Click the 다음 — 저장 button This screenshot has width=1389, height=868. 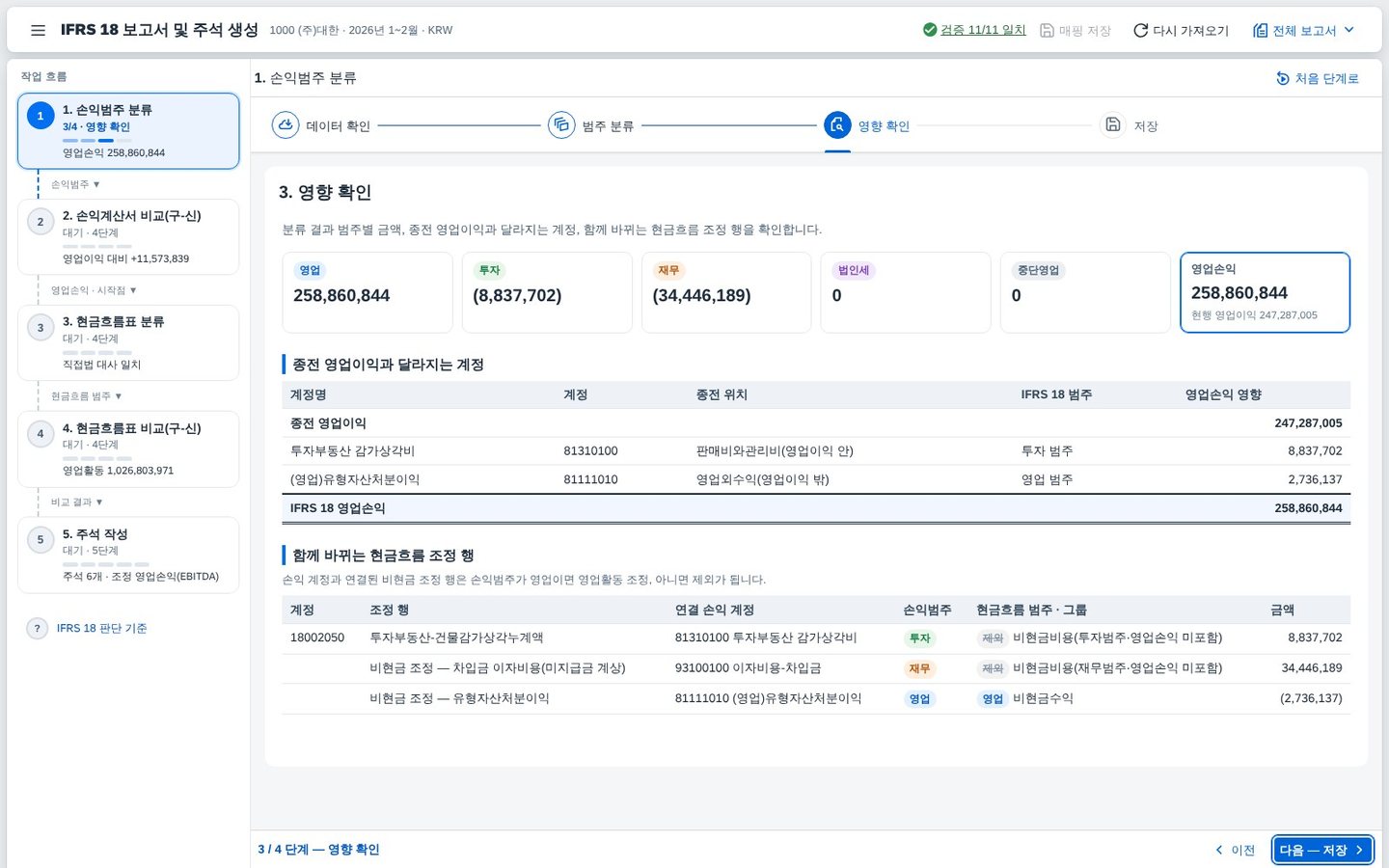1321,850
